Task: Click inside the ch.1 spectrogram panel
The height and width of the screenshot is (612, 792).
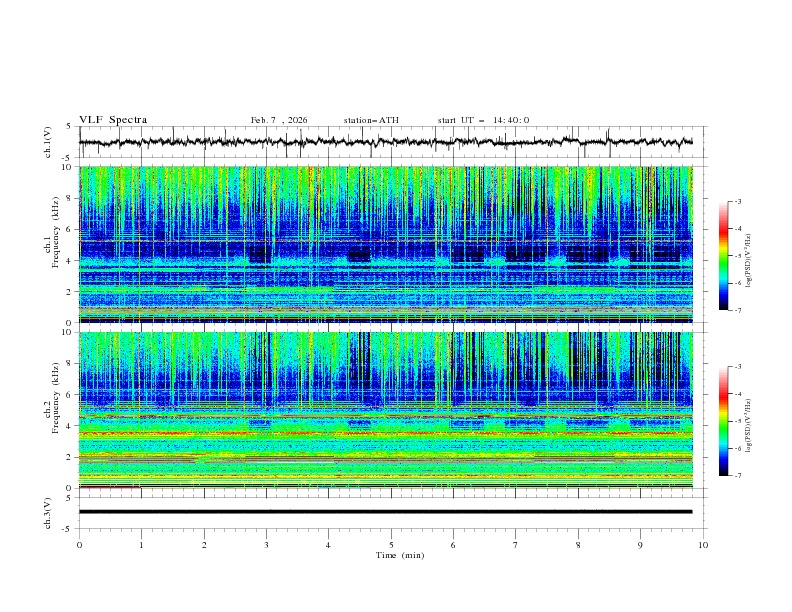Action: click(x=386, y=244)
